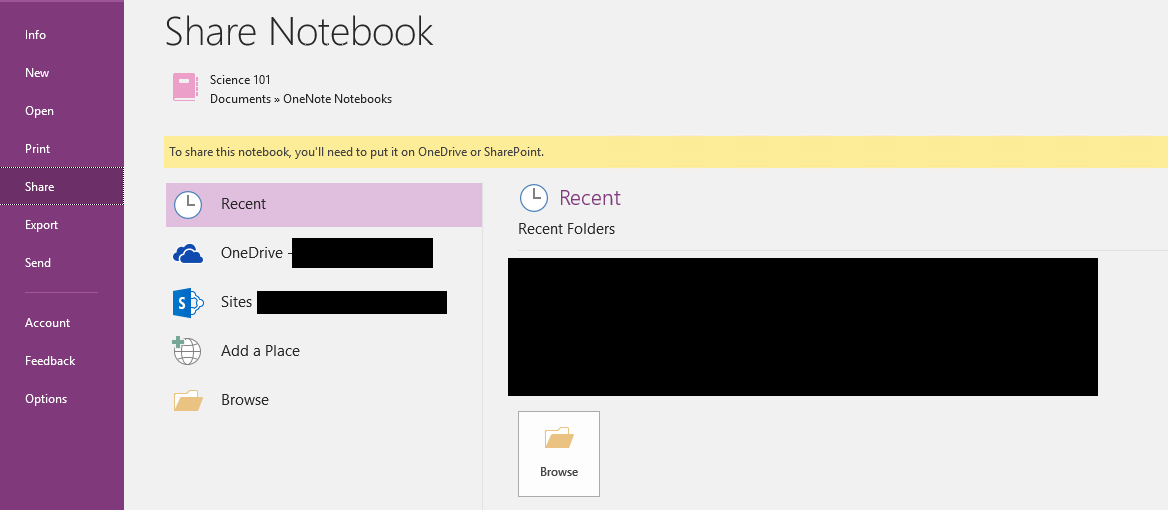
Task: Click the clock icon in the Recent list row
Action: pyautogui.click(x=188, y=205)
